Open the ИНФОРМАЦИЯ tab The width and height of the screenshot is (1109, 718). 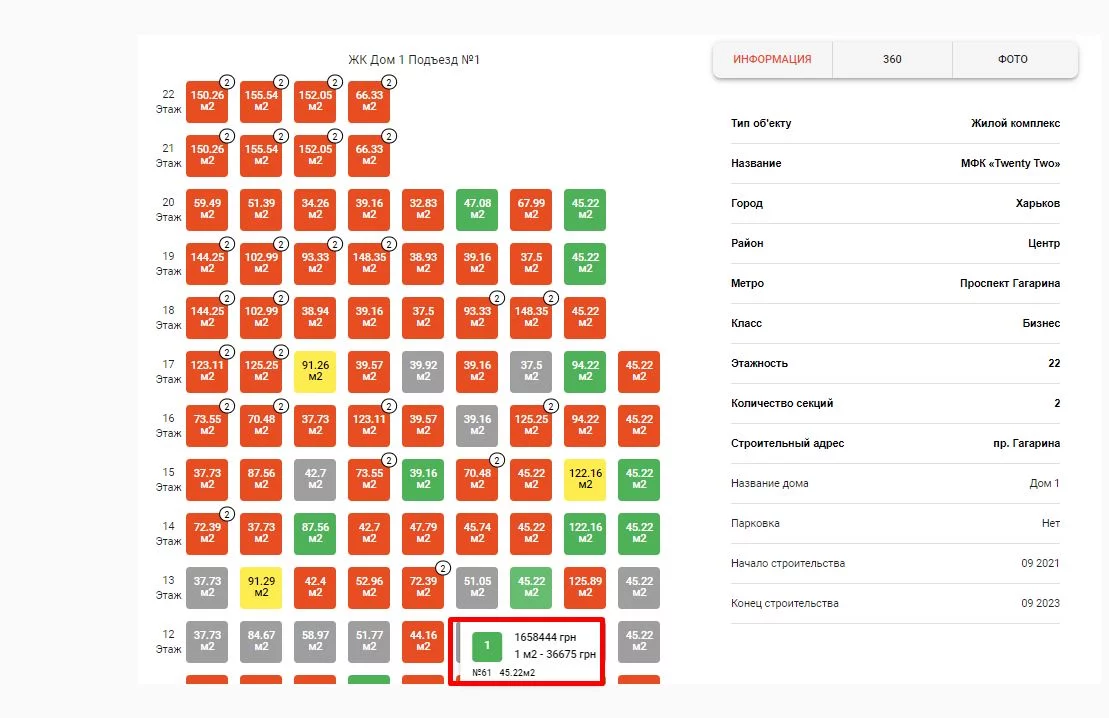(x=772, y=59)
